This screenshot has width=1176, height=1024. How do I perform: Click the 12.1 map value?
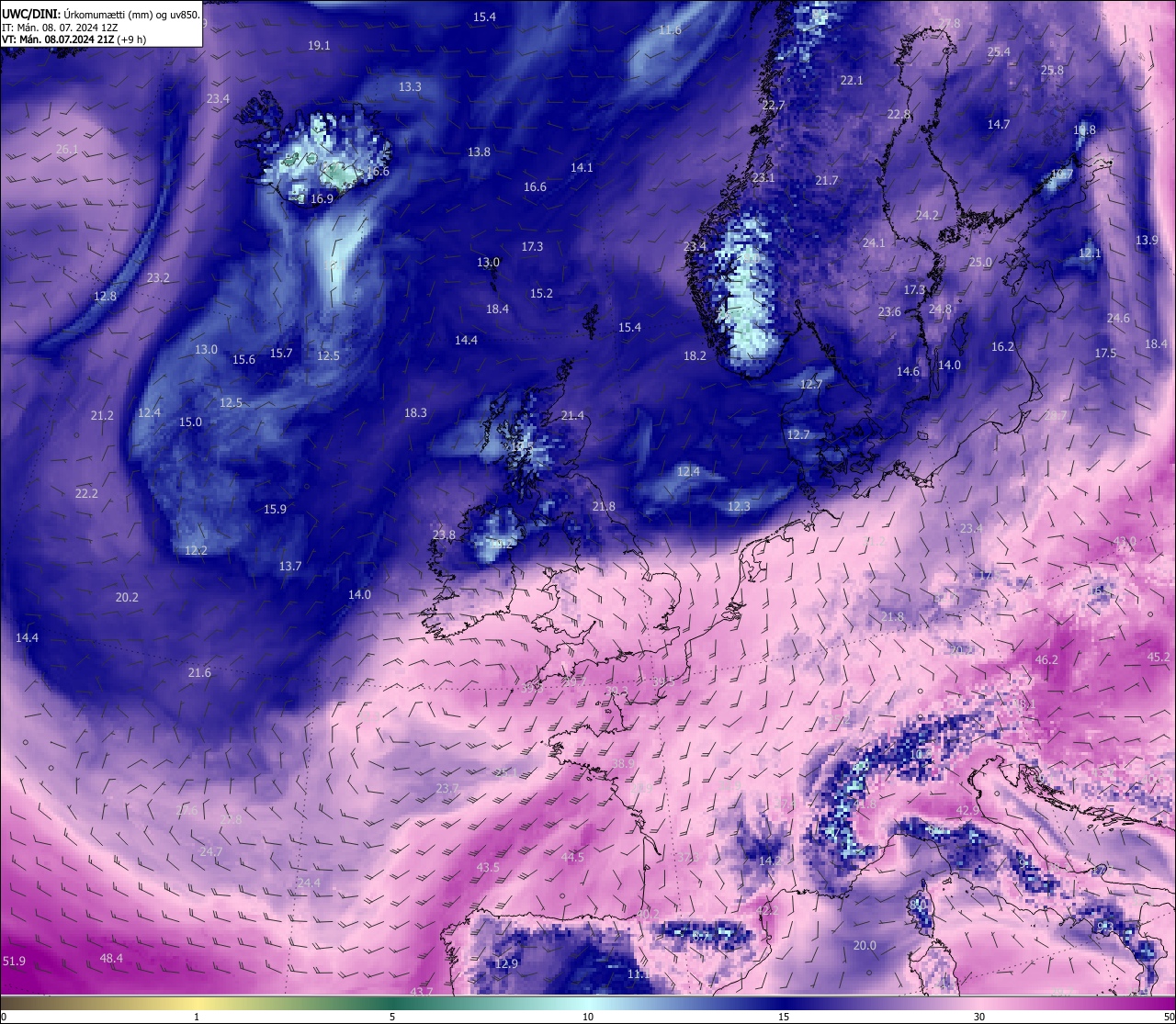point(1090,253)
